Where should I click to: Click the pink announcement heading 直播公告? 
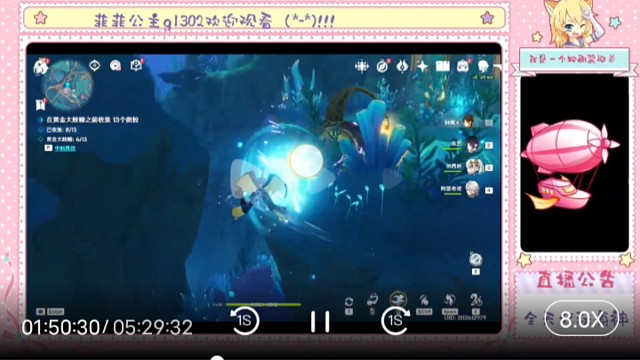click(576, 281)
